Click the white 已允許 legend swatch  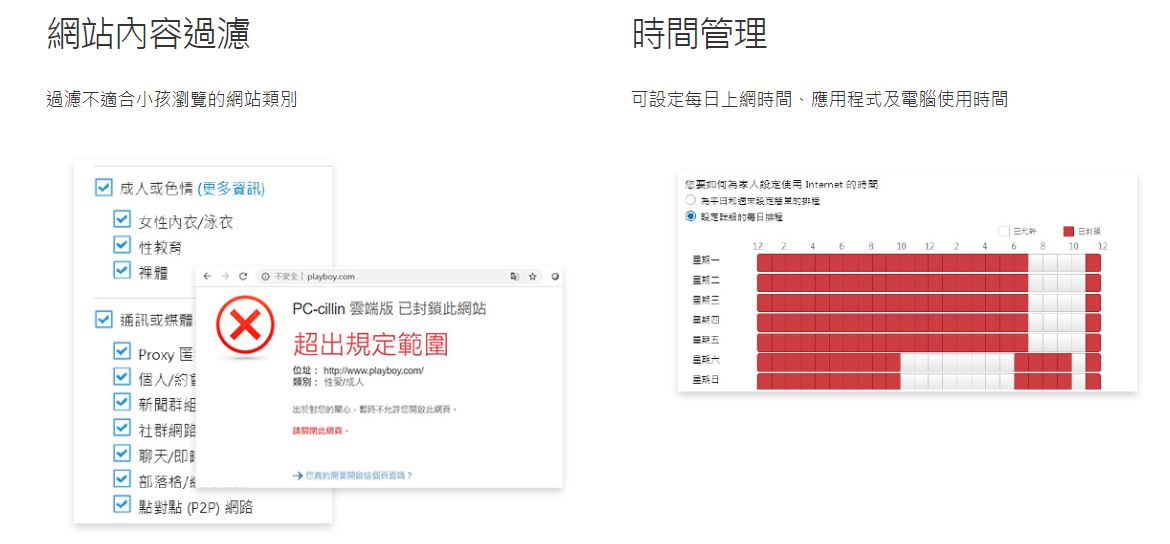(x=1004, y=231)
